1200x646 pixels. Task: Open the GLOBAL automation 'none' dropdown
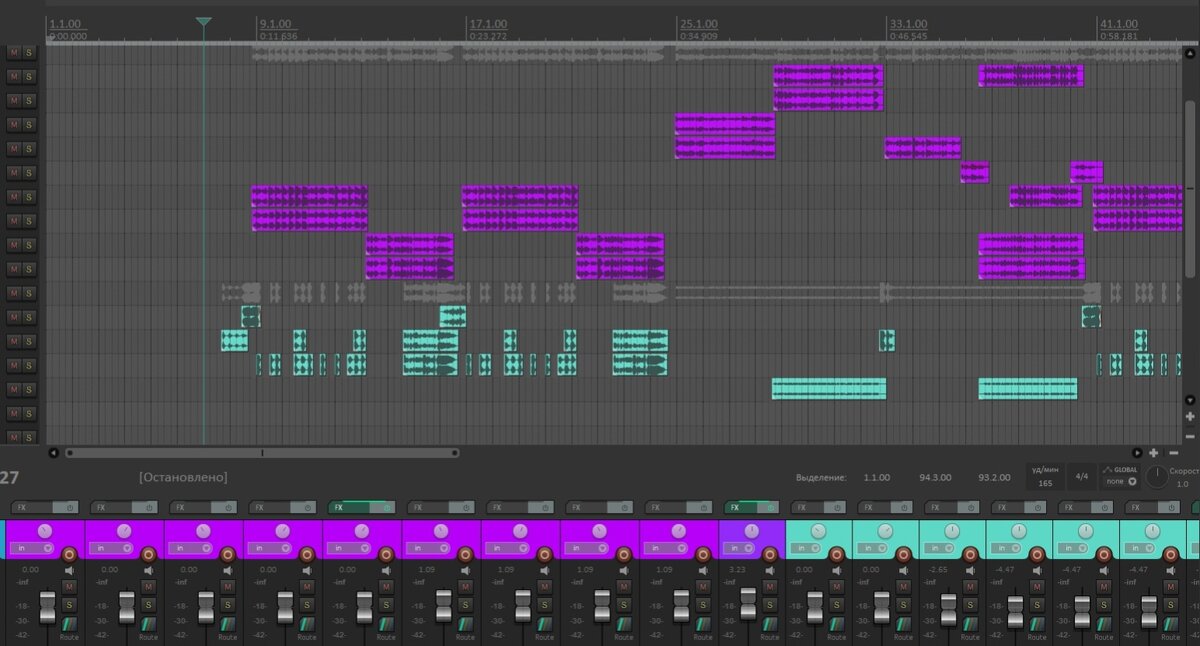[1121, 481]
